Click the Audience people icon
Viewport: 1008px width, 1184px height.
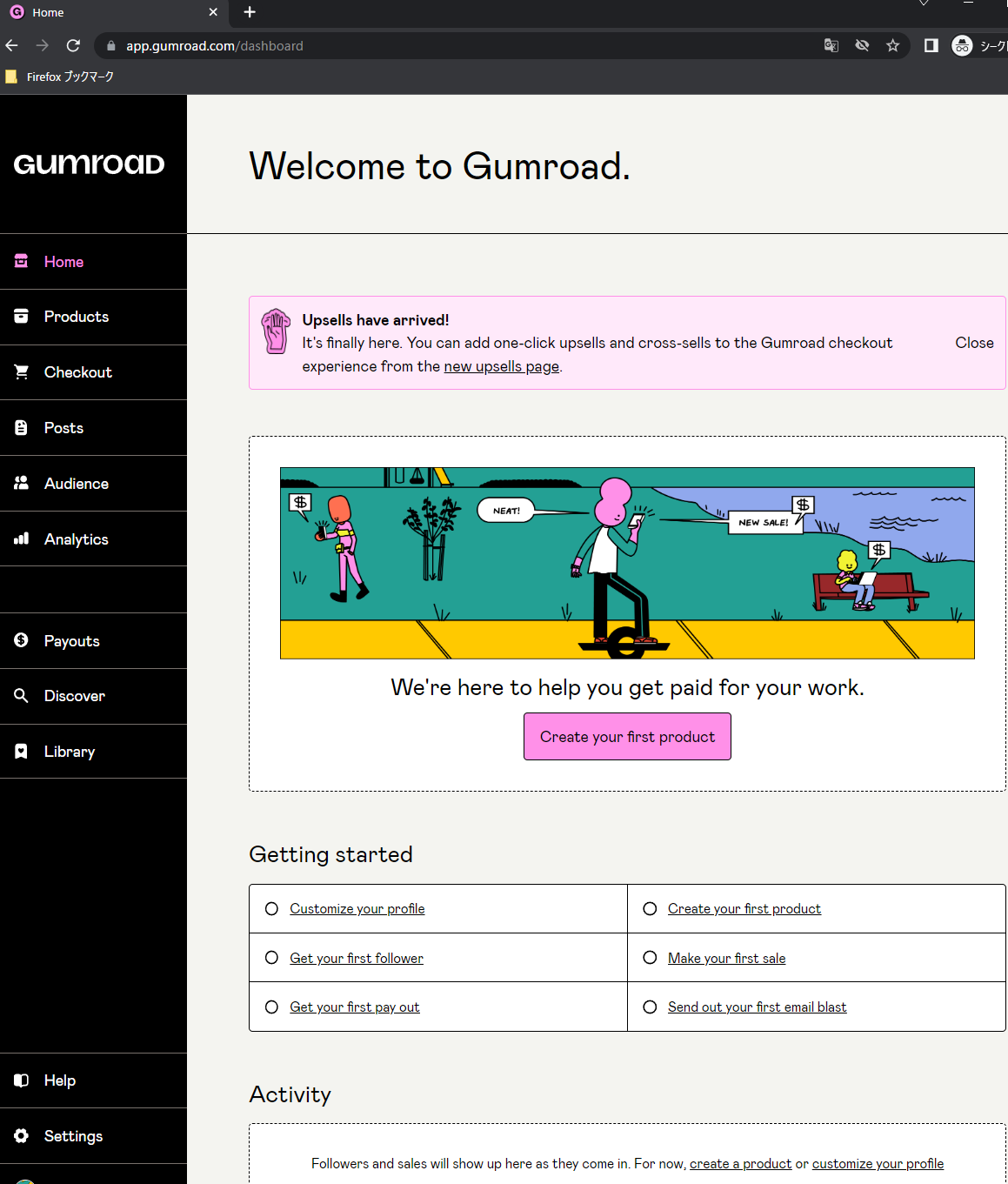[x=22, y=483]
